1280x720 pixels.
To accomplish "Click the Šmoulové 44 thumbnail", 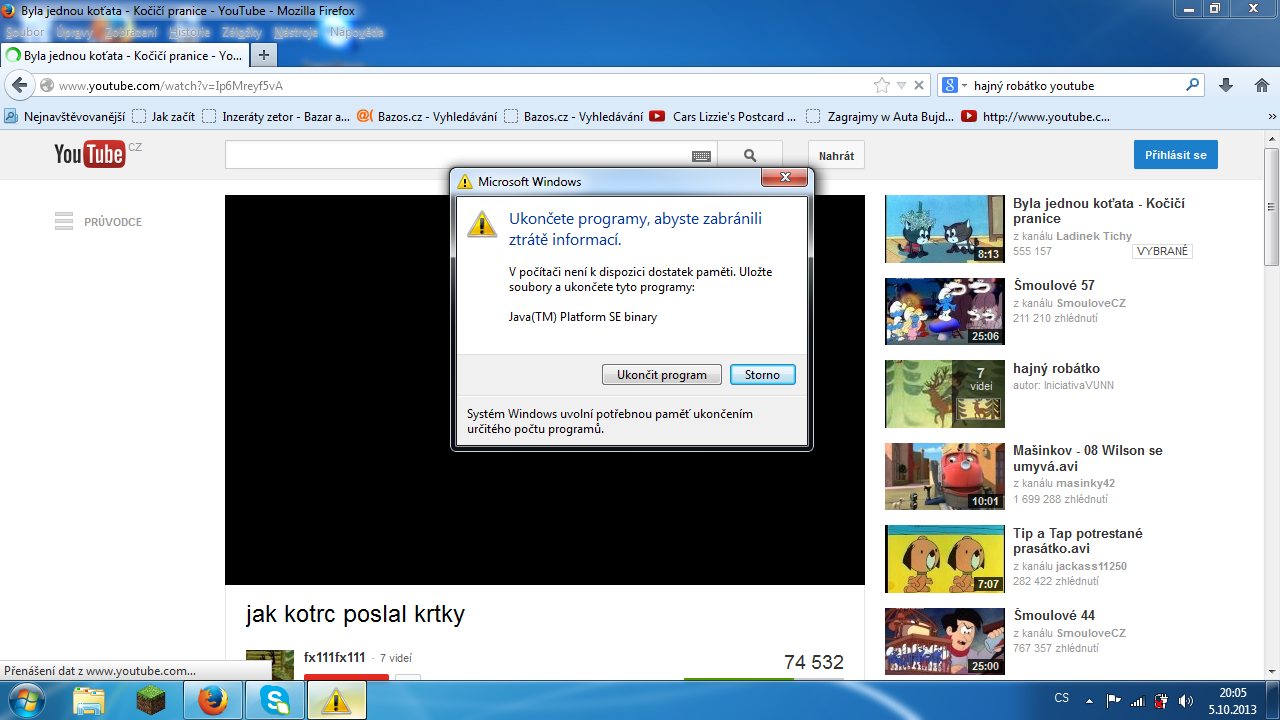I will (x=945, y=641).
